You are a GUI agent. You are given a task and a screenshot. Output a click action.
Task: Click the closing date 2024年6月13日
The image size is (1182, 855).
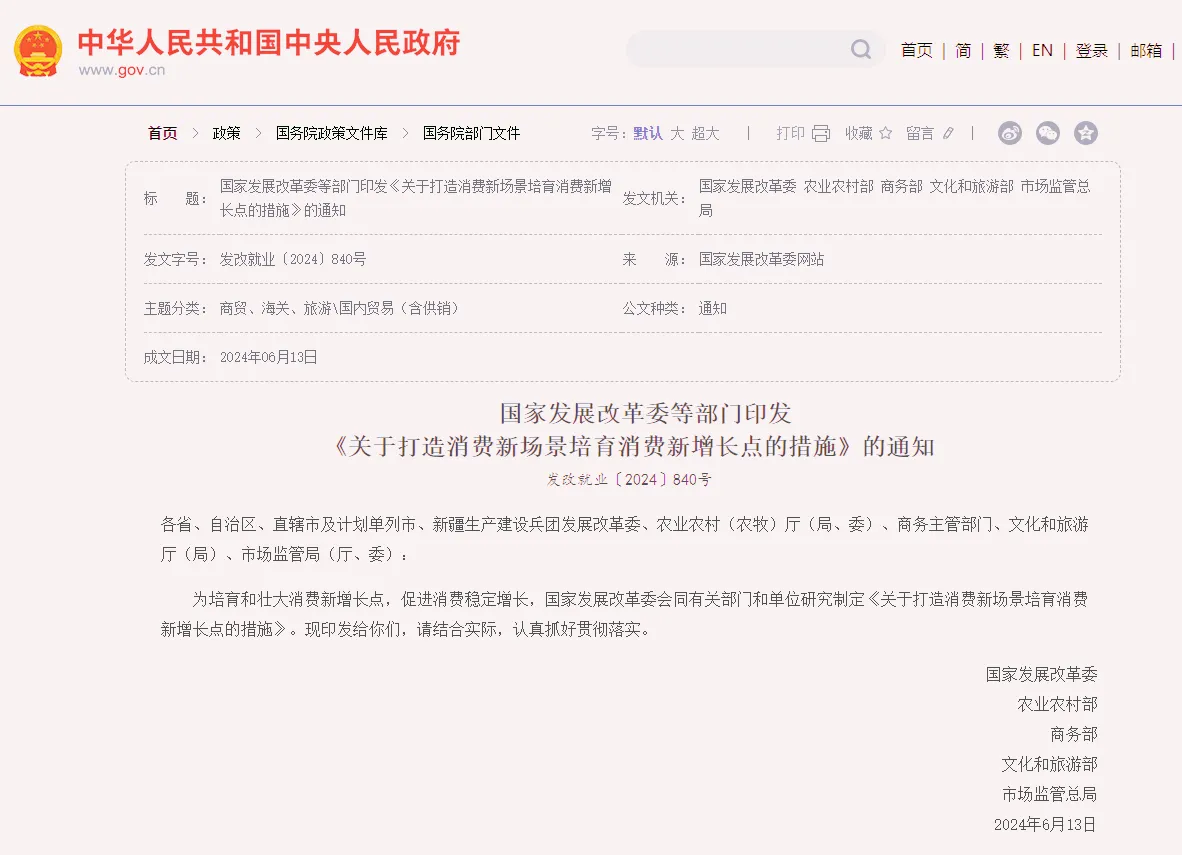[x=1045, y=824]
